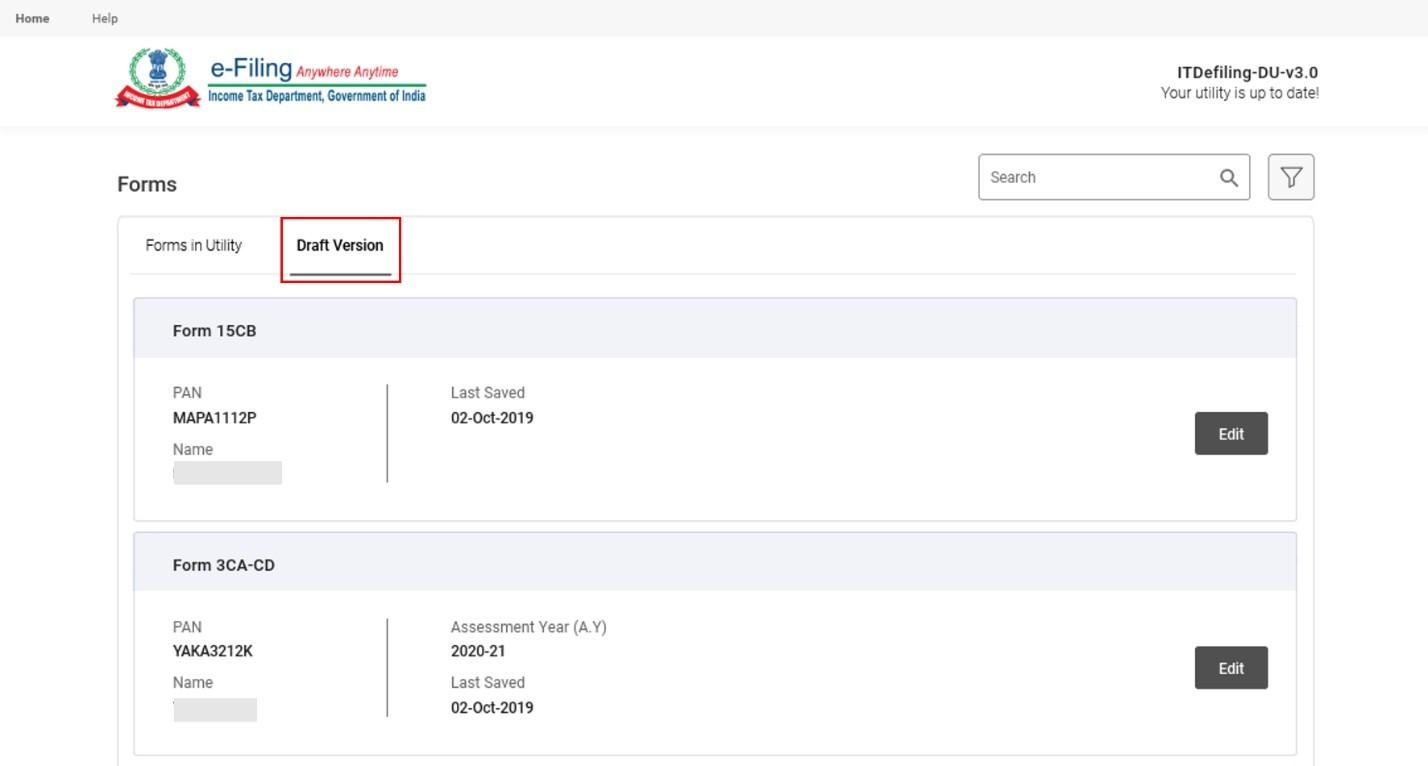Open the Help menu
Image resolution: width=1428 pixels, height=766 pixels.
pyautogui.click(x=103, y=17)
